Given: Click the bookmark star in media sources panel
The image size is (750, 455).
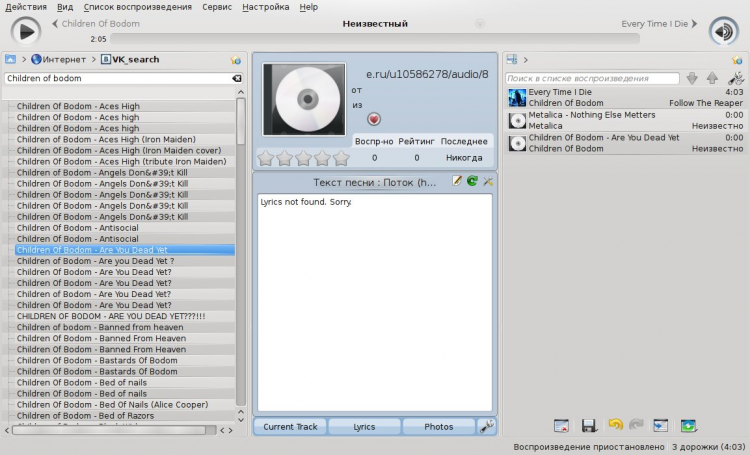Looking at the screenshot, I should tap(236, 60).
